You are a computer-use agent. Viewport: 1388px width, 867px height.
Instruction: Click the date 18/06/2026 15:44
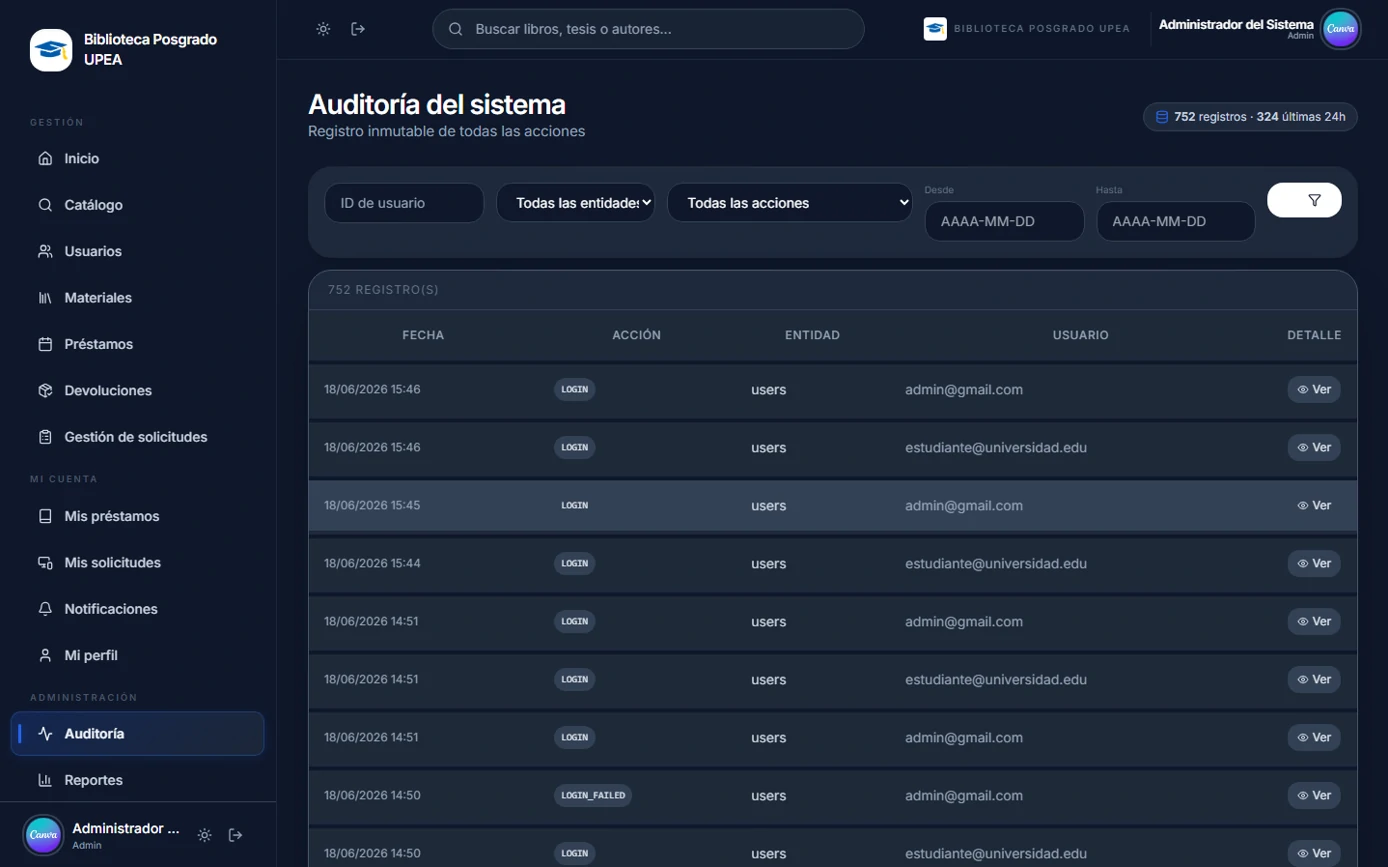[372, 564]
